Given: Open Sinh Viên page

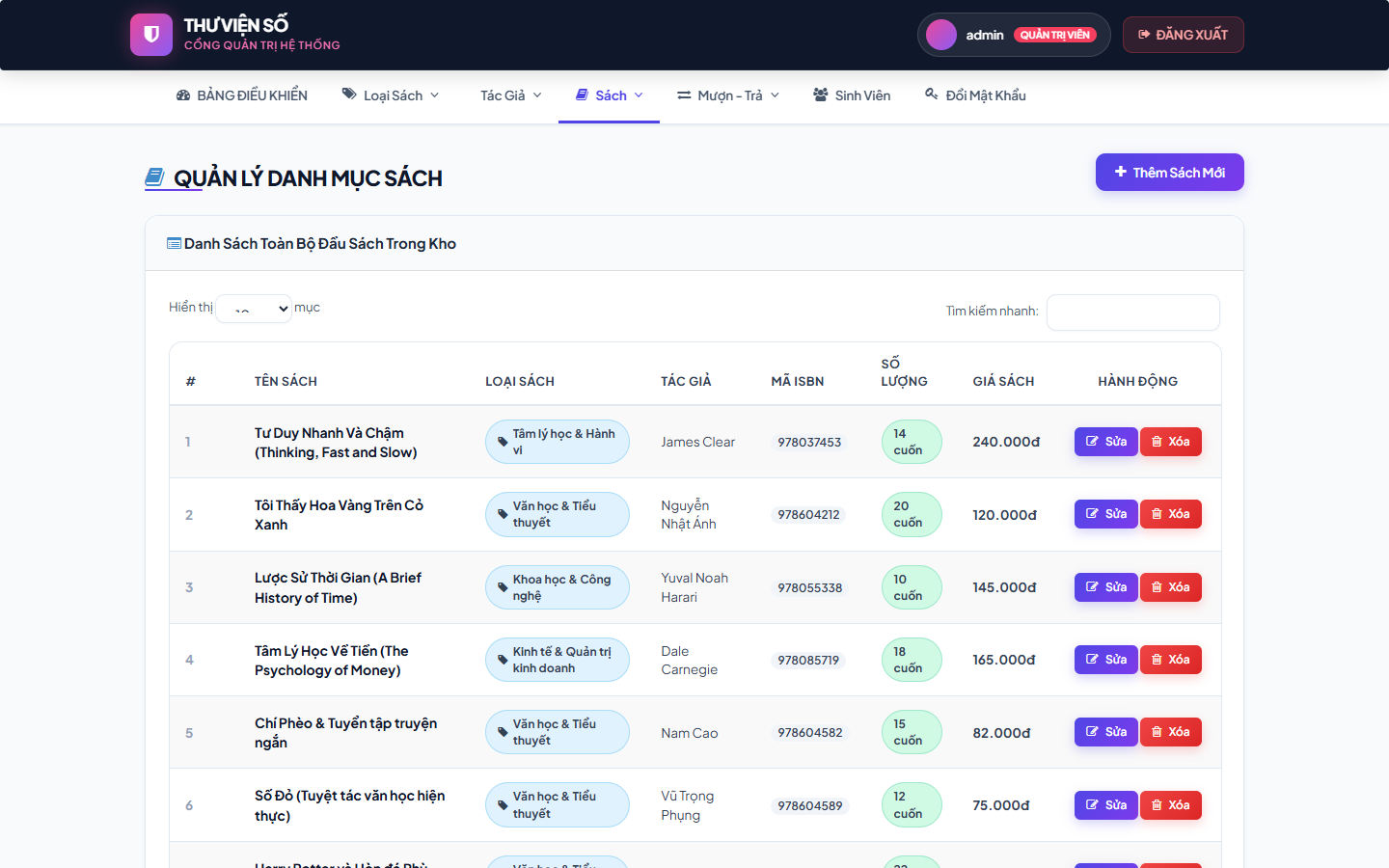Looking at the screenshot, I should 852,95.
